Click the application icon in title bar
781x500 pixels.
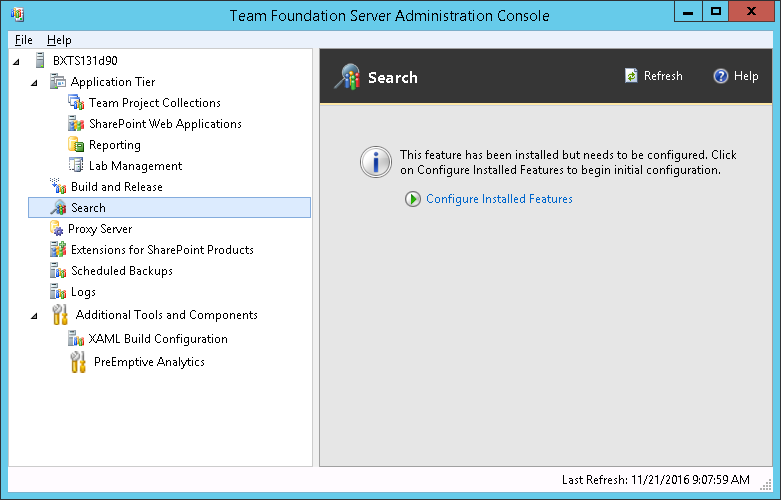(x=17, y=14)
